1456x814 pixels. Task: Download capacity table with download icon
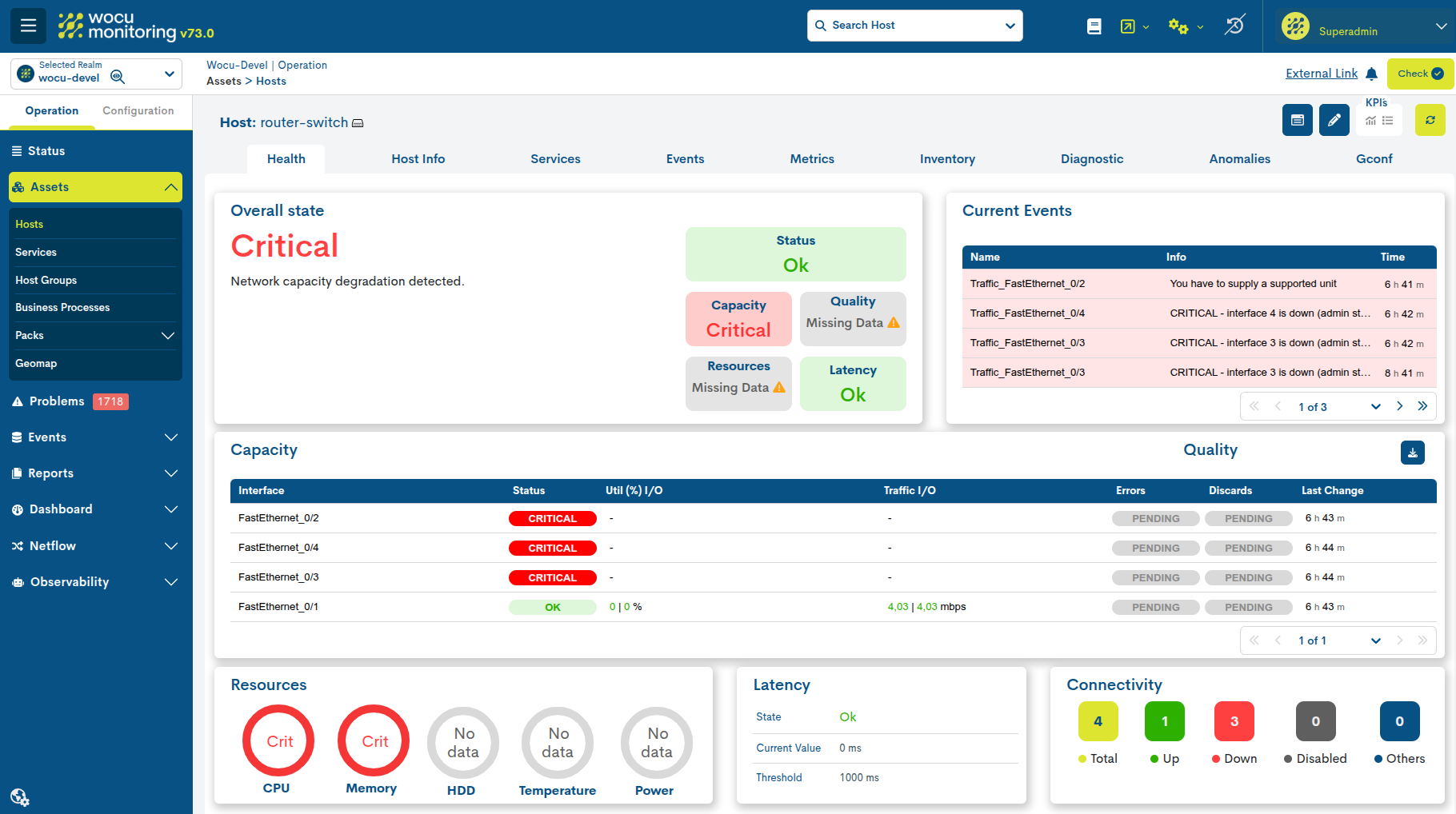[x=1412, y=453]
